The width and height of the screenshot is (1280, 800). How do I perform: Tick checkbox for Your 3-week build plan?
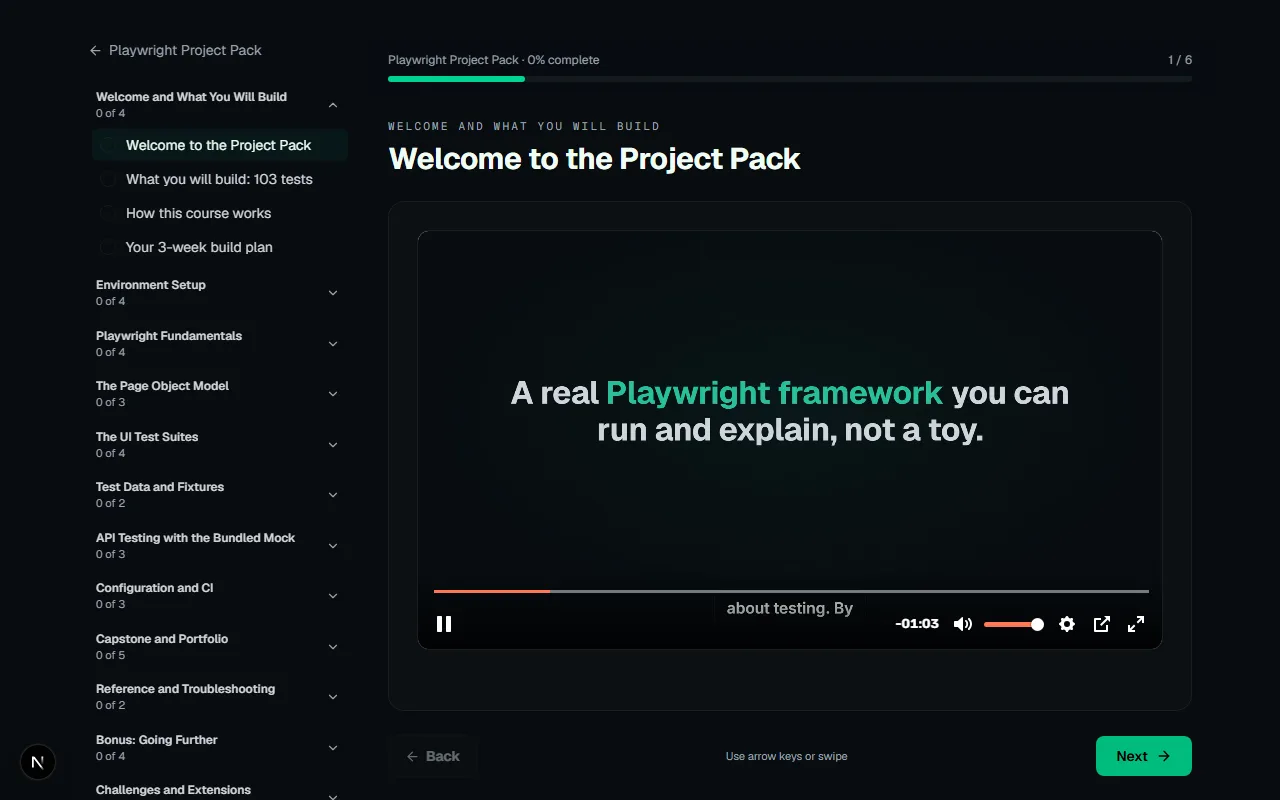point(108,247)
